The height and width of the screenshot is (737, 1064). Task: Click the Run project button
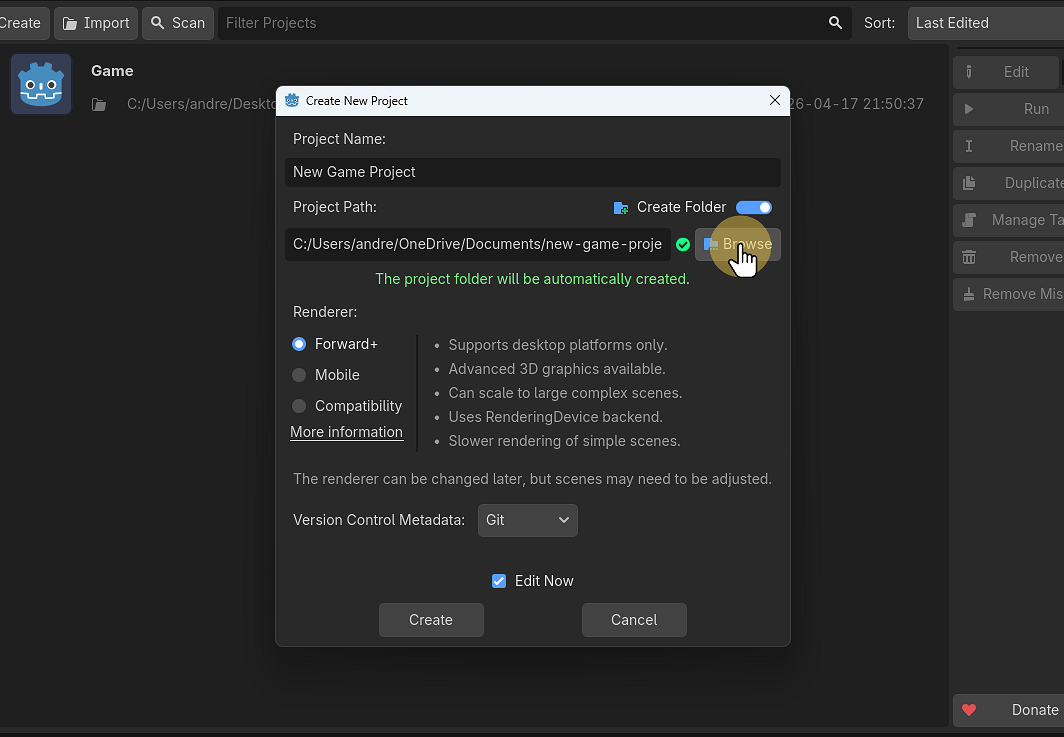[1008, 109]
